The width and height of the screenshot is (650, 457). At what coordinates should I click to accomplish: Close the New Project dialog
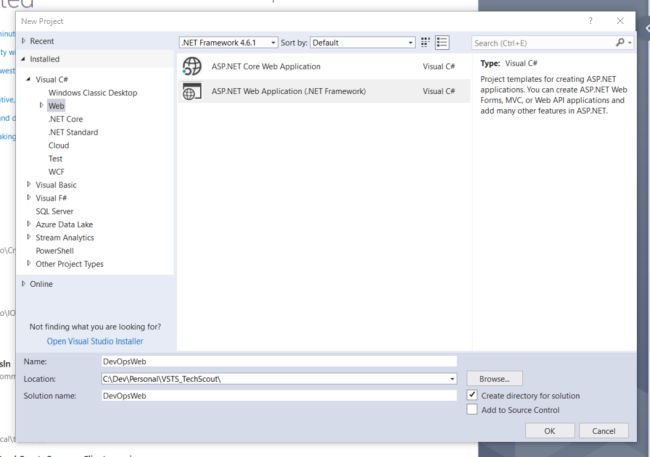coord(620,21)
